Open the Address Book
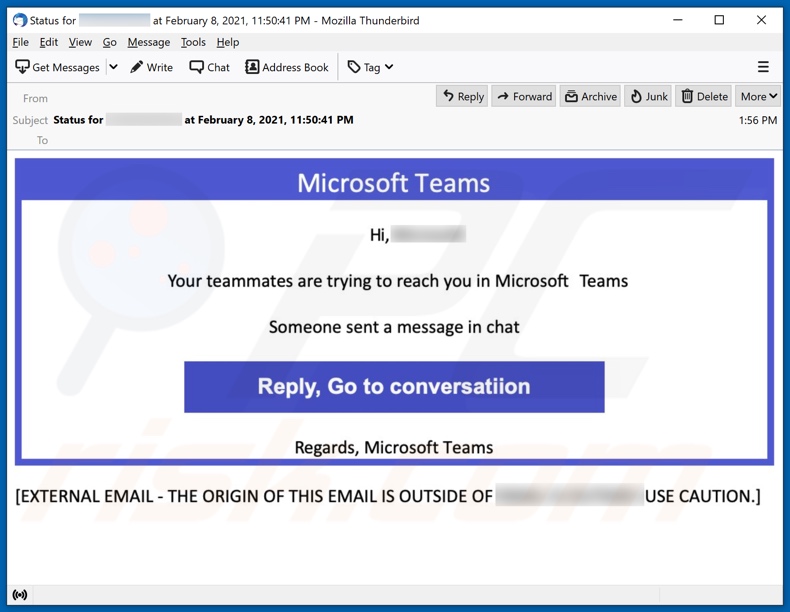Image resolution: width=790 pixels, height=612 pixels. [x=287, y=67]
